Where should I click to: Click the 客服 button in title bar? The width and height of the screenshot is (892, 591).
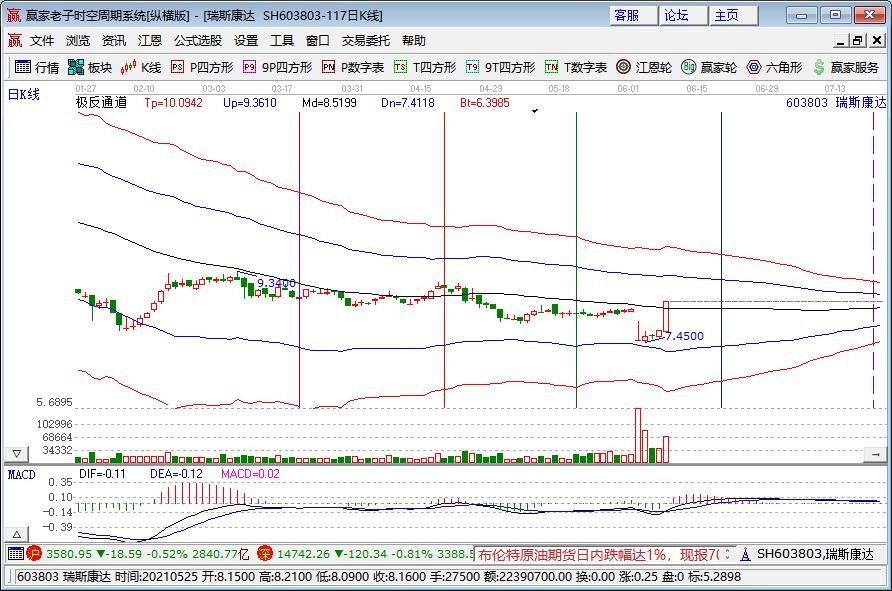(x=633, y=15)
